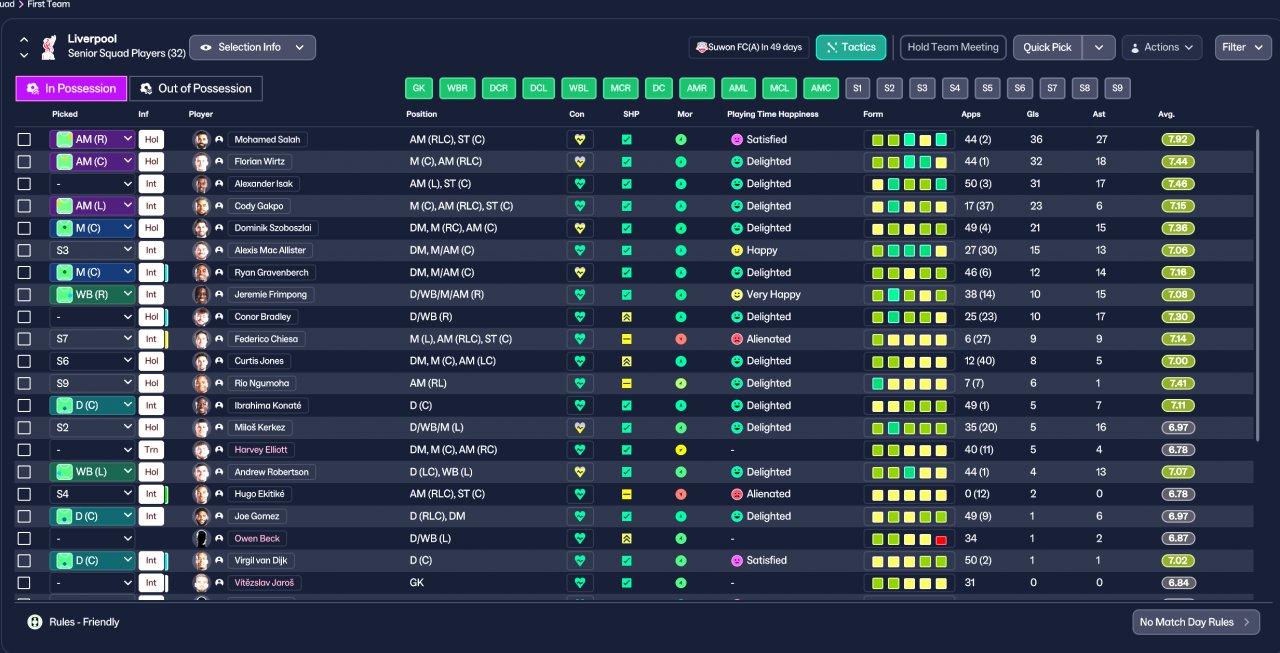The width and height of the screenshot is (1280, 653).
Task: Click the Tactics button
Action: click(x=851, y=47)
